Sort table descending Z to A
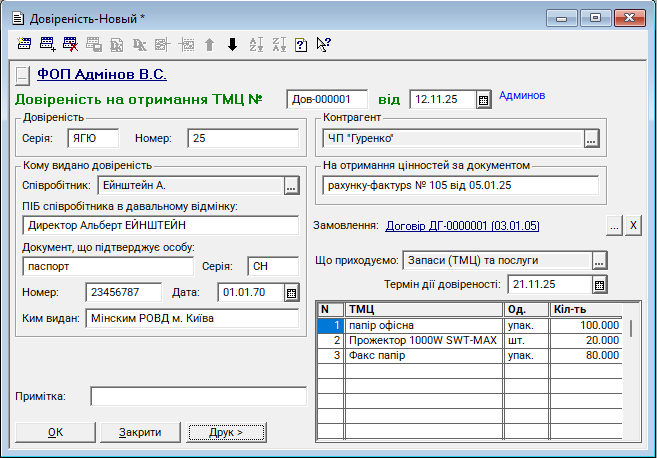657x458 pixels. (278, 44)
